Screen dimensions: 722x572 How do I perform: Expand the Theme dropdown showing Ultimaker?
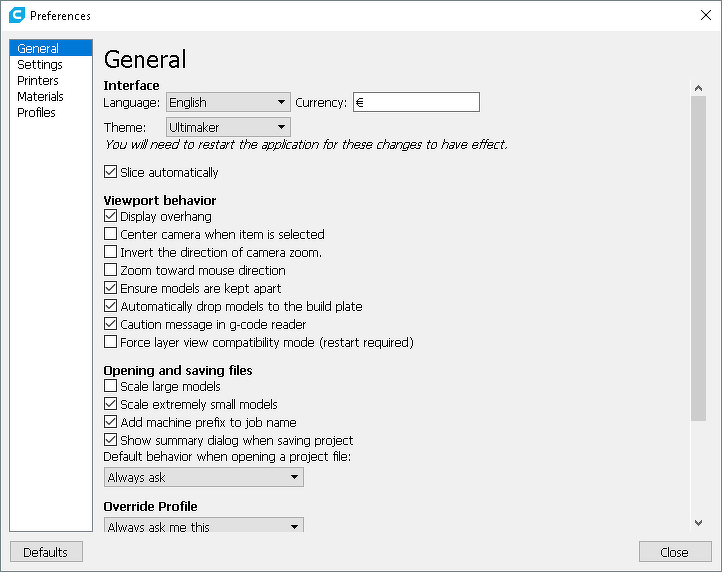[228, 127]
